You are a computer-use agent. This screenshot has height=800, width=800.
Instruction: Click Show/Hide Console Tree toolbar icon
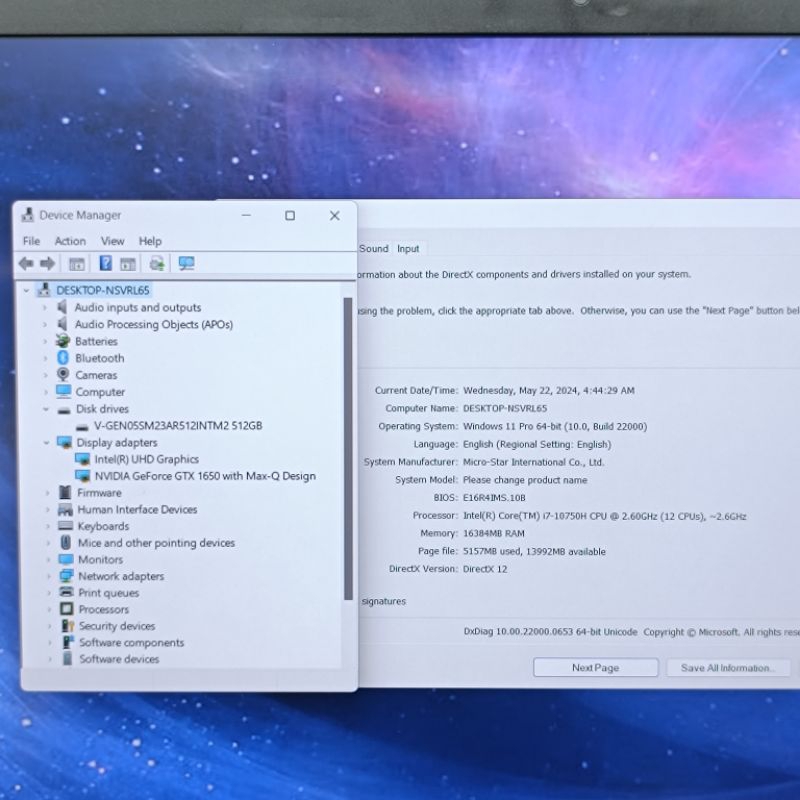tap(77, 264)
